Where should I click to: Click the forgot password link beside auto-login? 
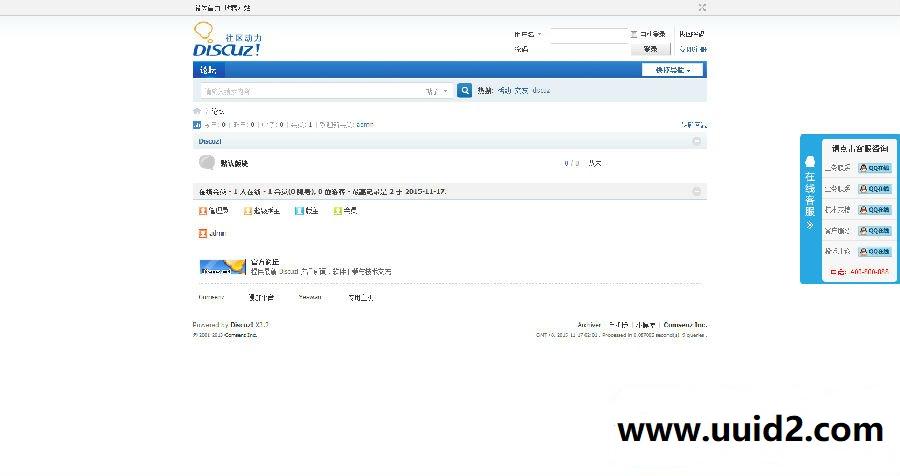[692, 34]
